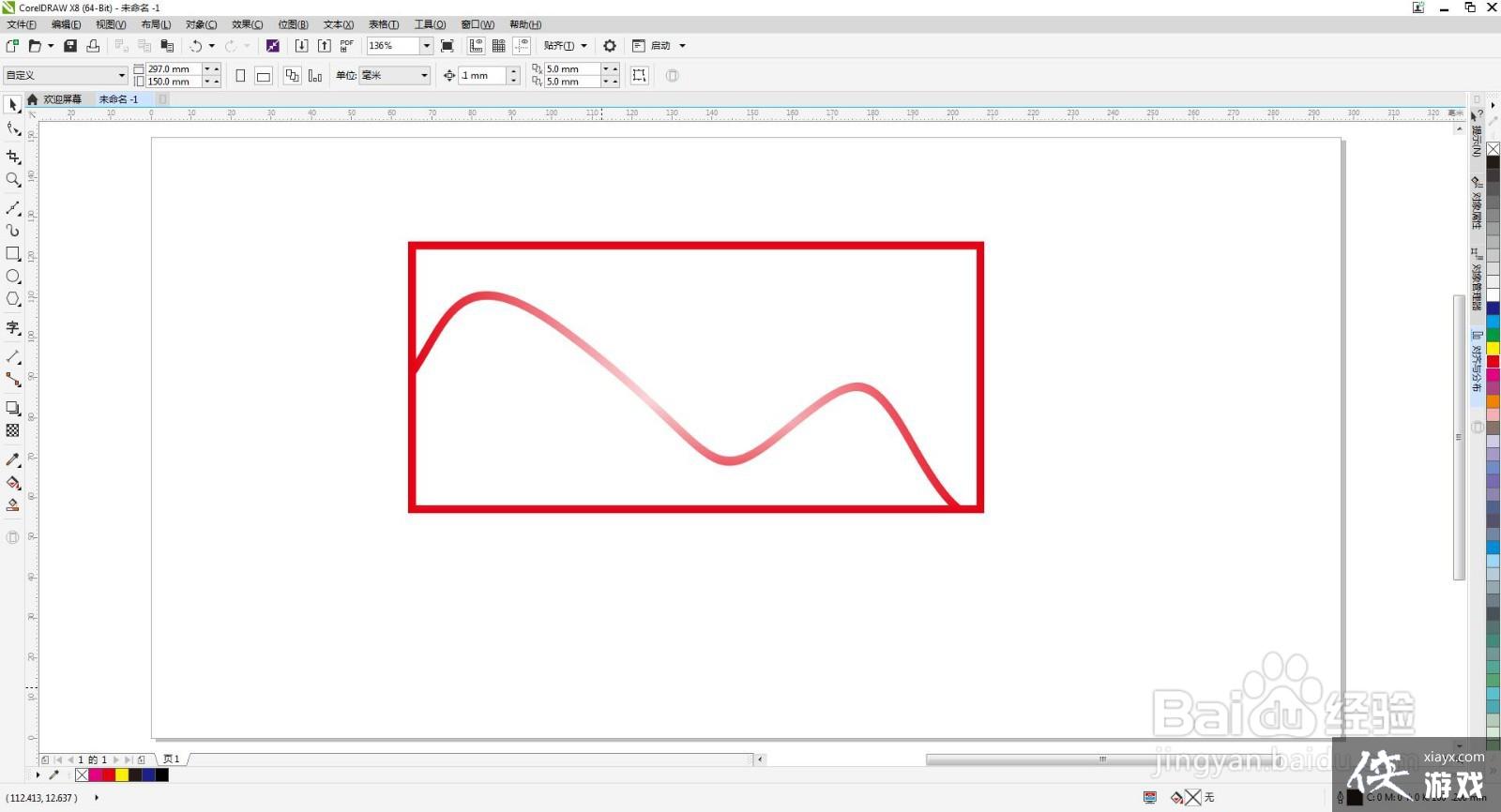Open Options via the gear icon

click(610, 45)
